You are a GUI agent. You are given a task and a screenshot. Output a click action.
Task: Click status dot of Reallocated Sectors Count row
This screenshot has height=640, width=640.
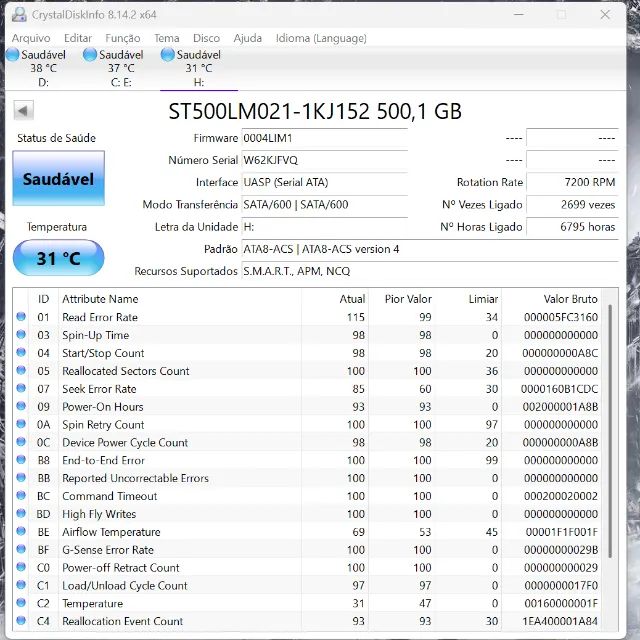[21, 370]
